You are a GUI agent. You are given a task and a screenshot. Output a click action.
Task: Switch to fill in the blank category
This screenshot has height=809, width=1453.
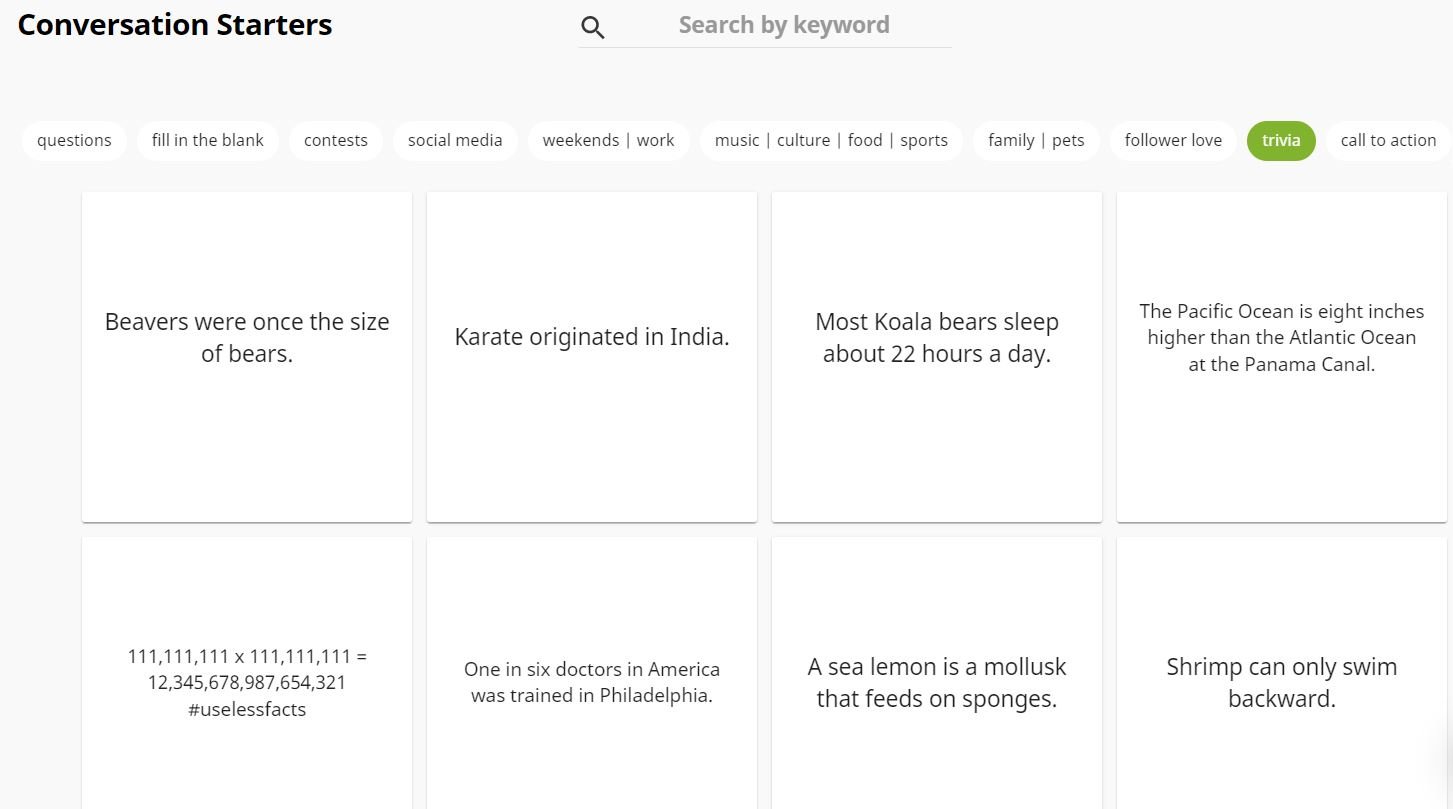208,140
